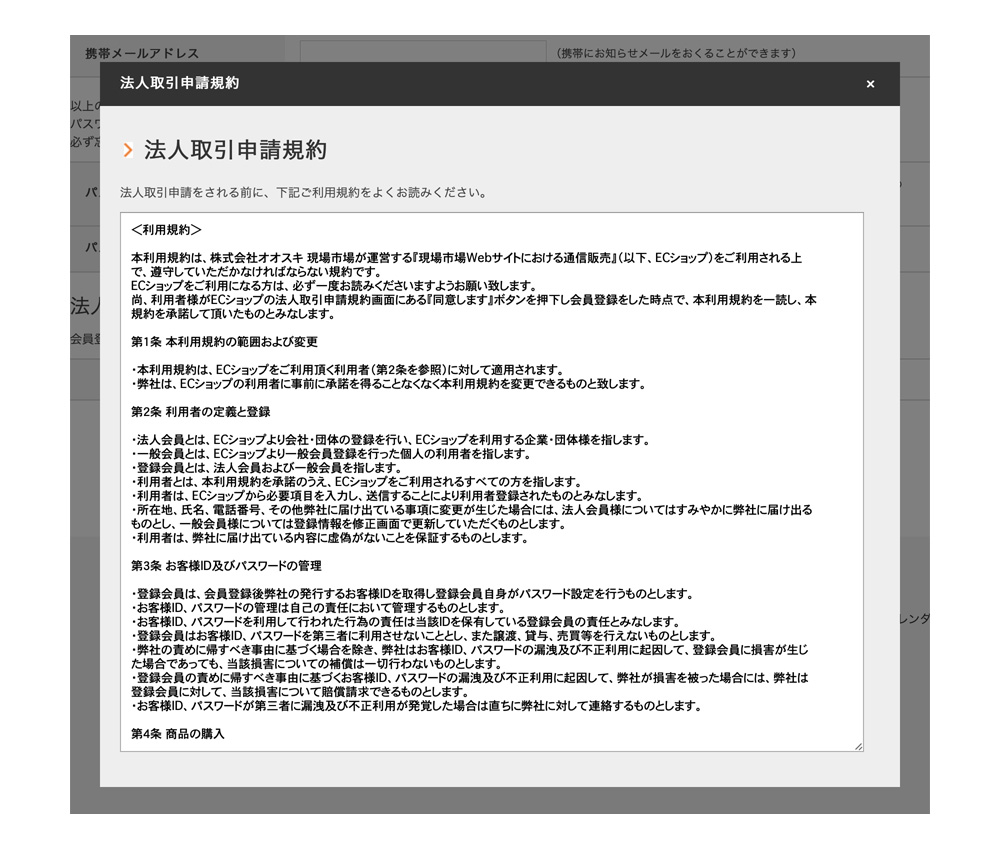Click the large 法人取引申請規約 heading
Screen dimensions: 1000x850
pos(235,151)
